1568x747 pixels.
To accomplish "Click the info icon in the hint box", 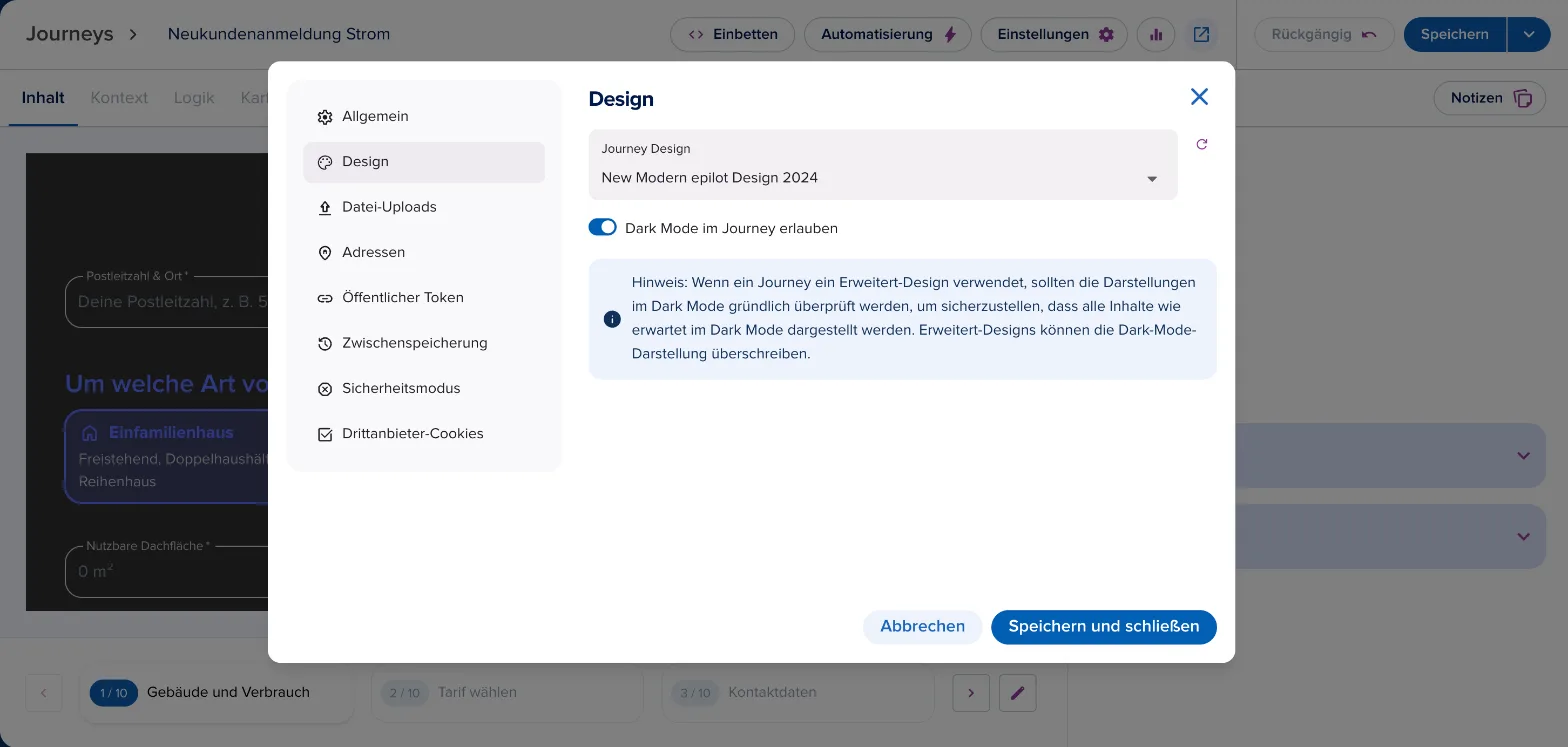I will [612, 319].
